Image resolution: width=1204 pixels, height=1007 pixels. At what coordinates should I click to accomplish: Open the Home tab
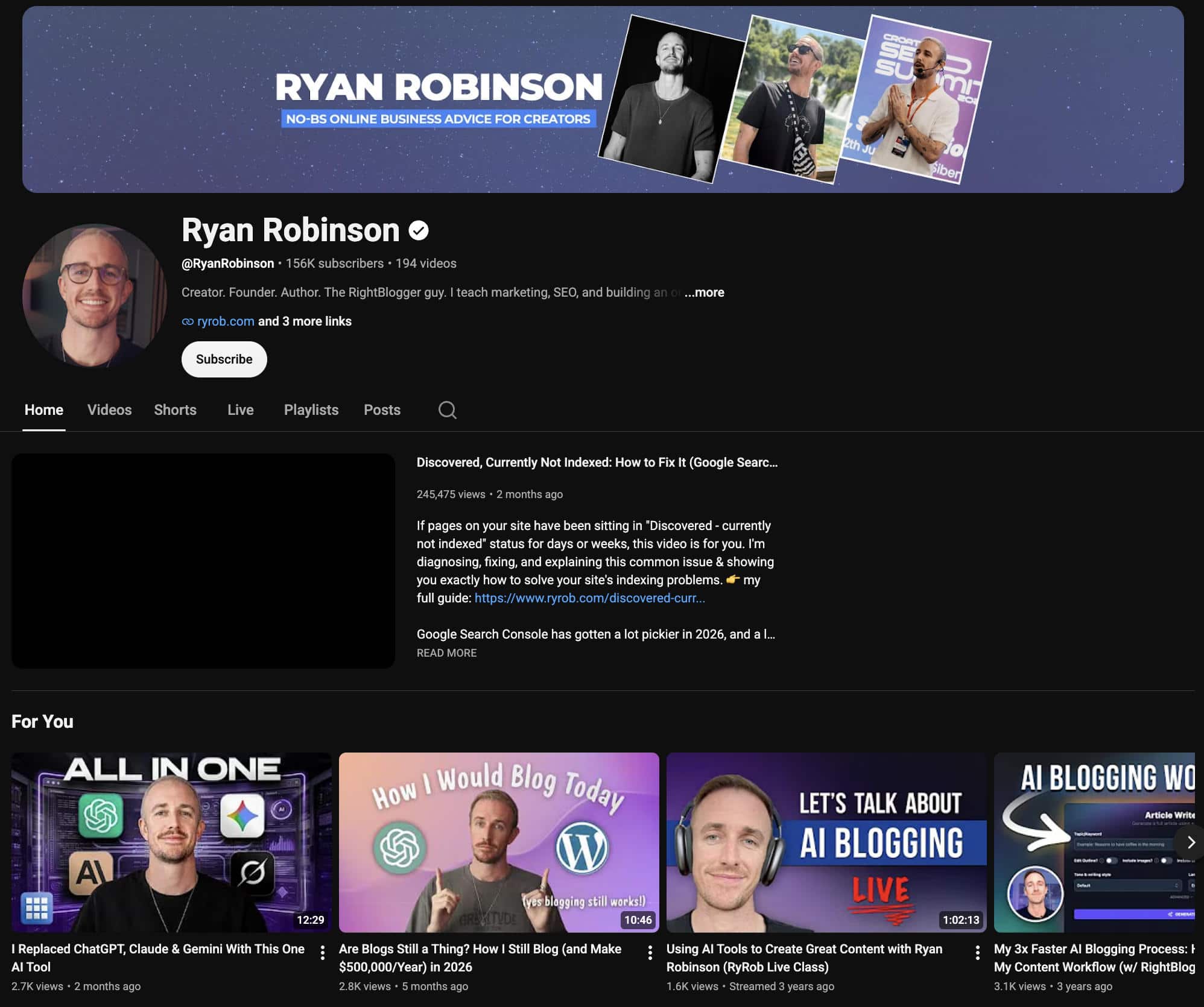click(x=44, y=410)
